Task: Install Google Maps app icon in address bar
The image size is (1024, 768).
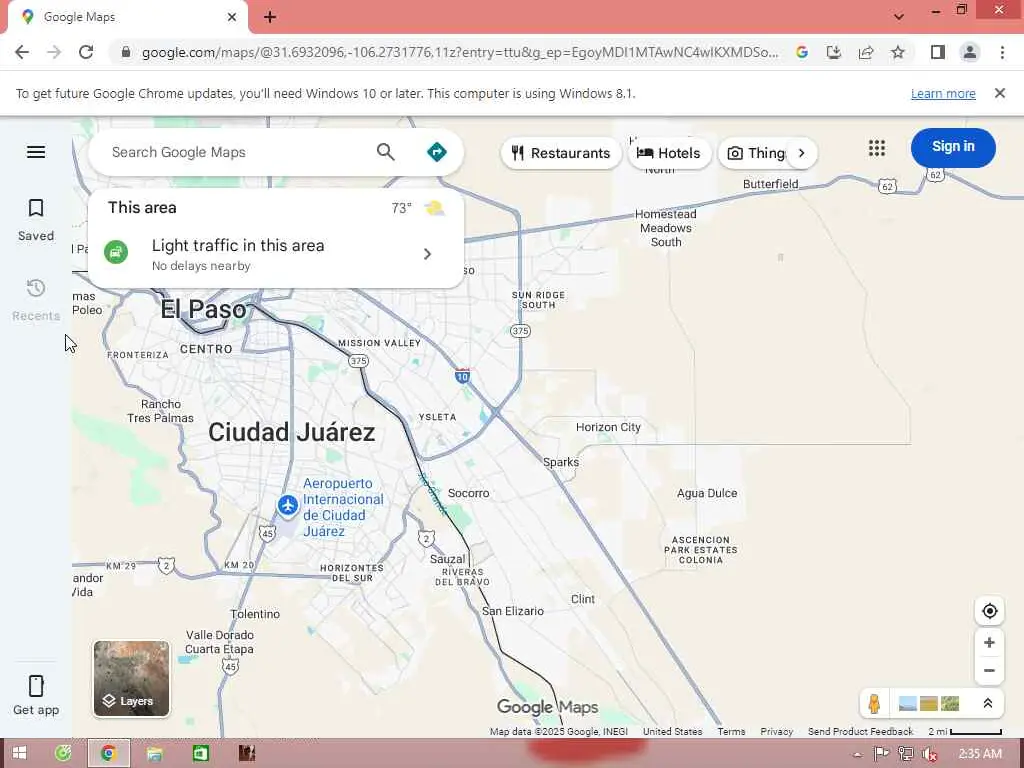Action: pos(834,52)
